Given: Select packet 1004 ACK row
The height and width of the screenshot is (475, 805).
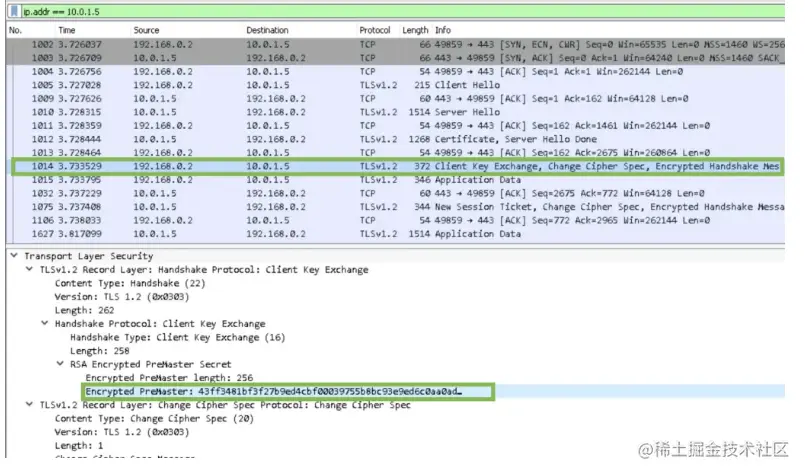Looking at the screenshot, I should 395,72.
